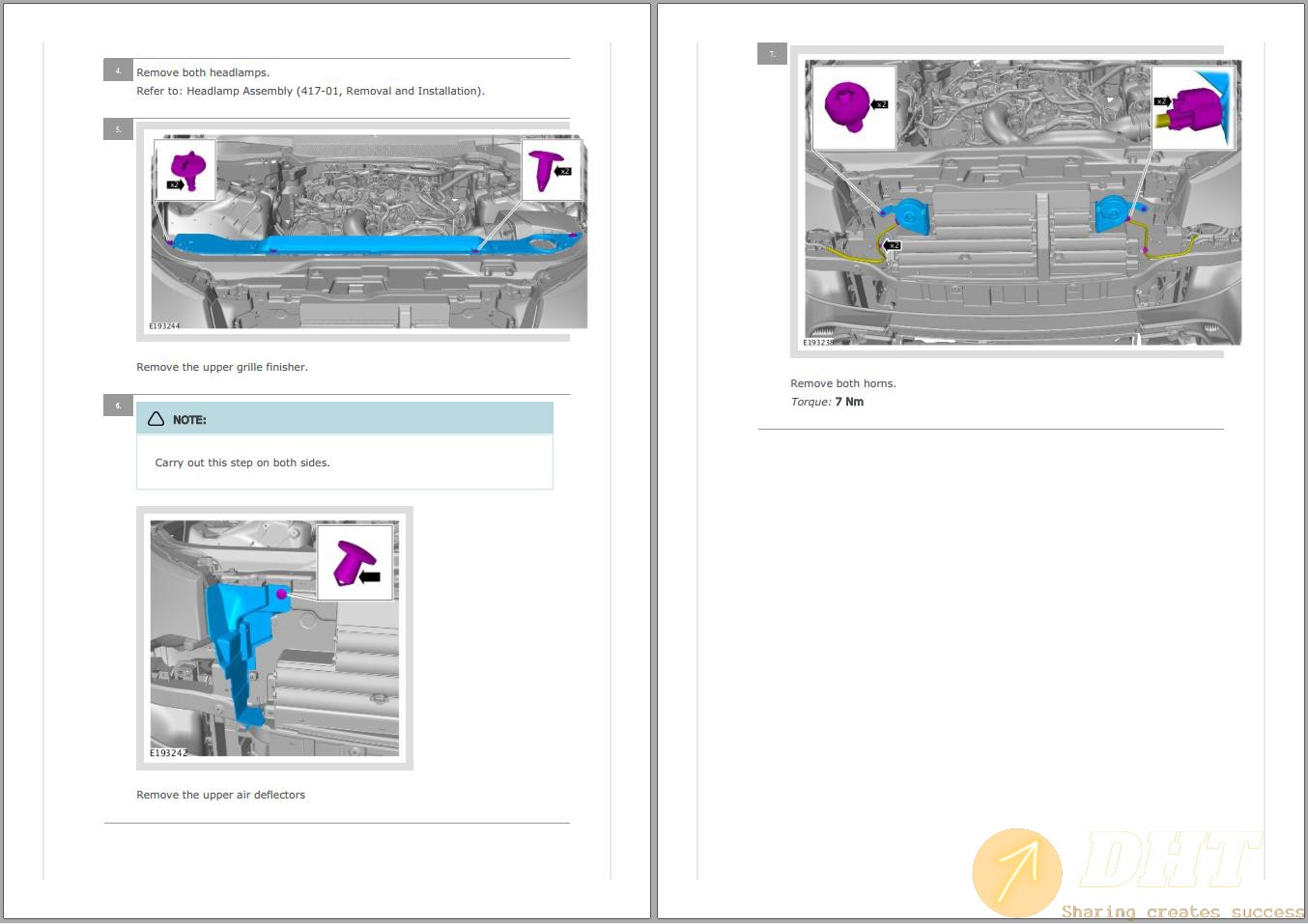The height and width of the screenshot is (924, 1308).
Task: Click image code label E193244
Action: [x=164, y=326]
